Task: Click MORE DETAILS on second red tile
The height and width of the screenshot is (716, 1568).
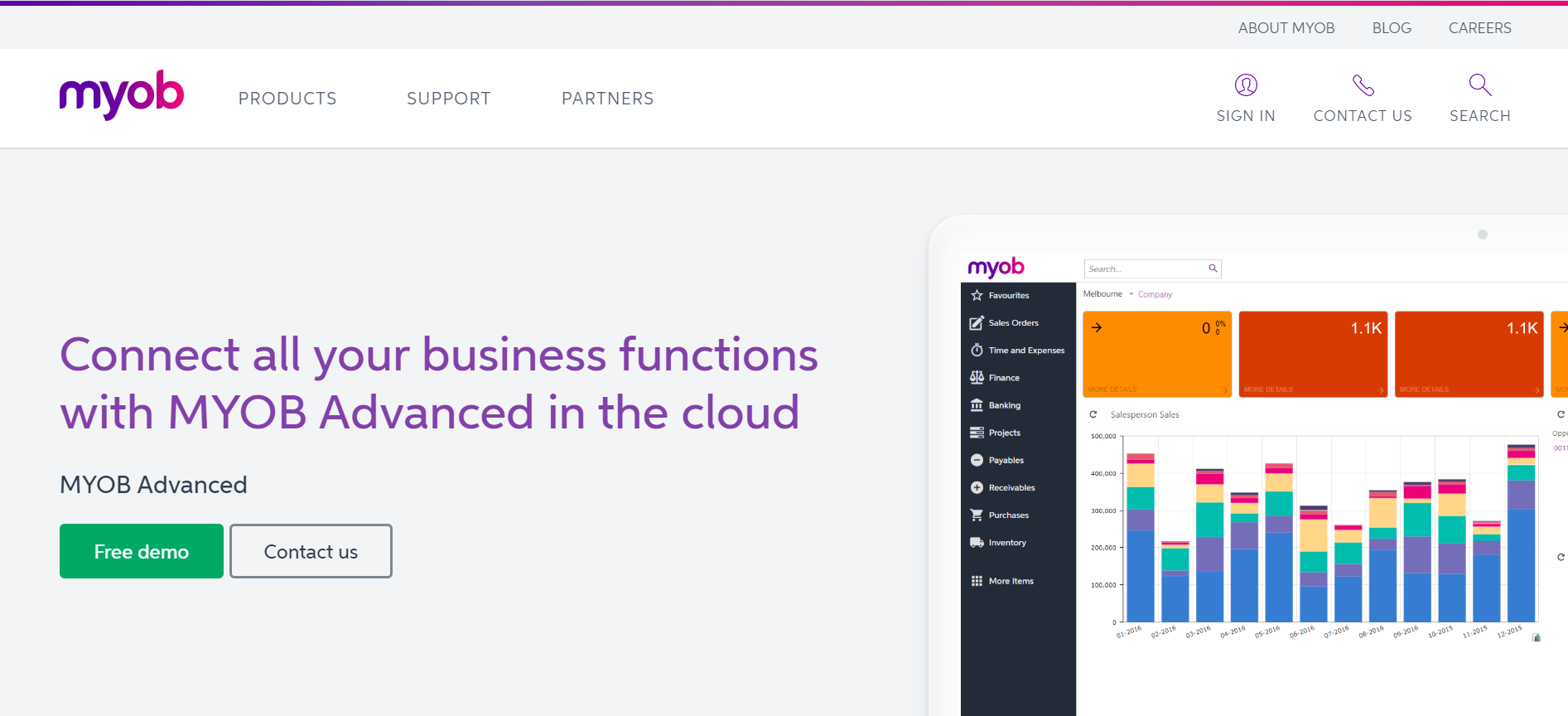Action: pos(1268,389)
